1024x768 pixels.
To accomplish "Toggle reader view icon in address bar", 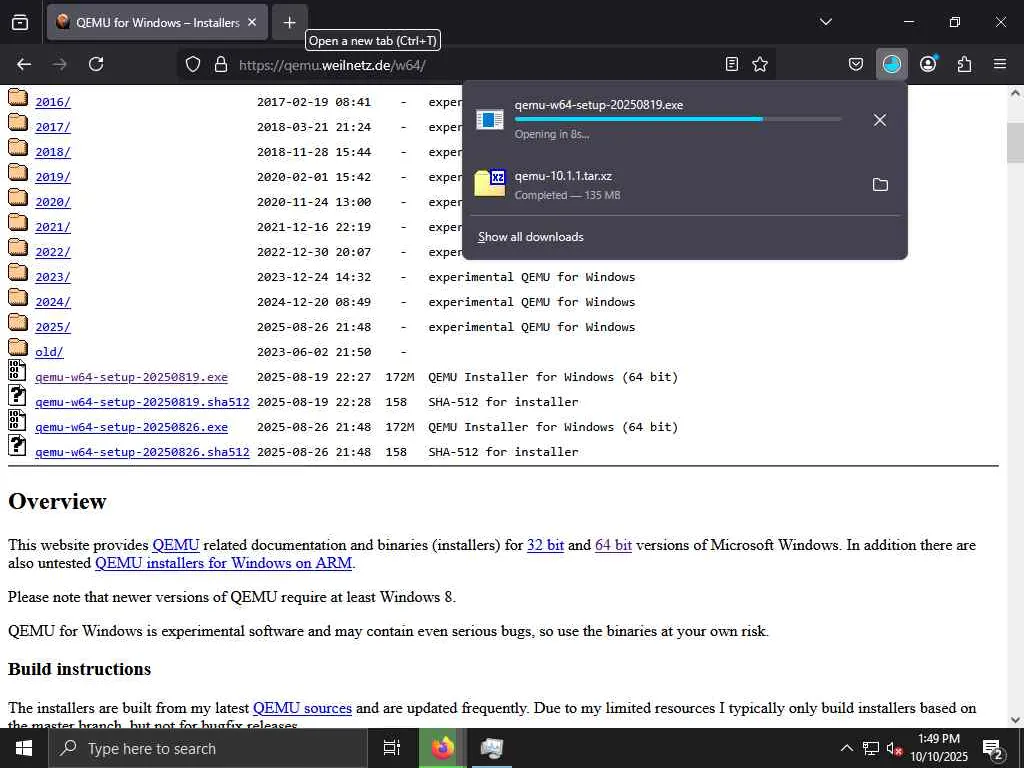I will coord(732,64).
